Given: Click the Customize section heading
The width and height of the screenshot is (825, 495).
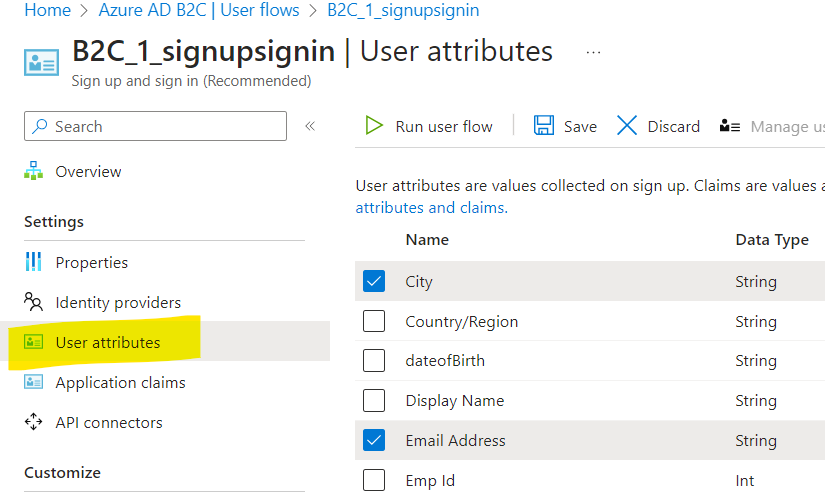Looking at the screenshot, I should (62, 472).
